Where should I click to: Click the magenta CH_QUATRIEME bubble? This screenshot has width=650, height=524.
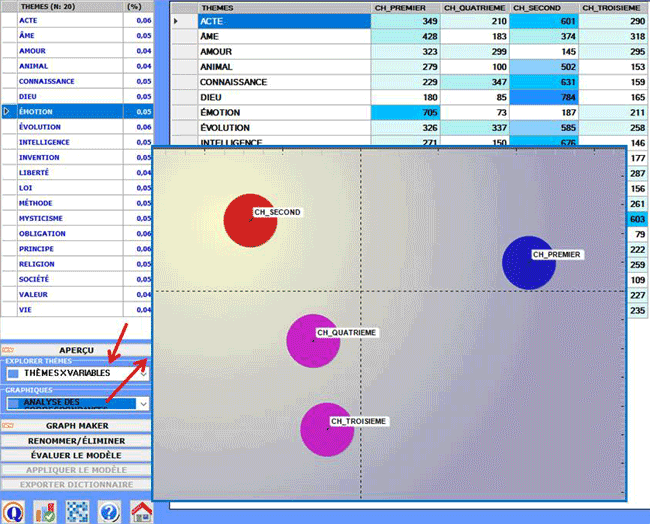[313, 341]
